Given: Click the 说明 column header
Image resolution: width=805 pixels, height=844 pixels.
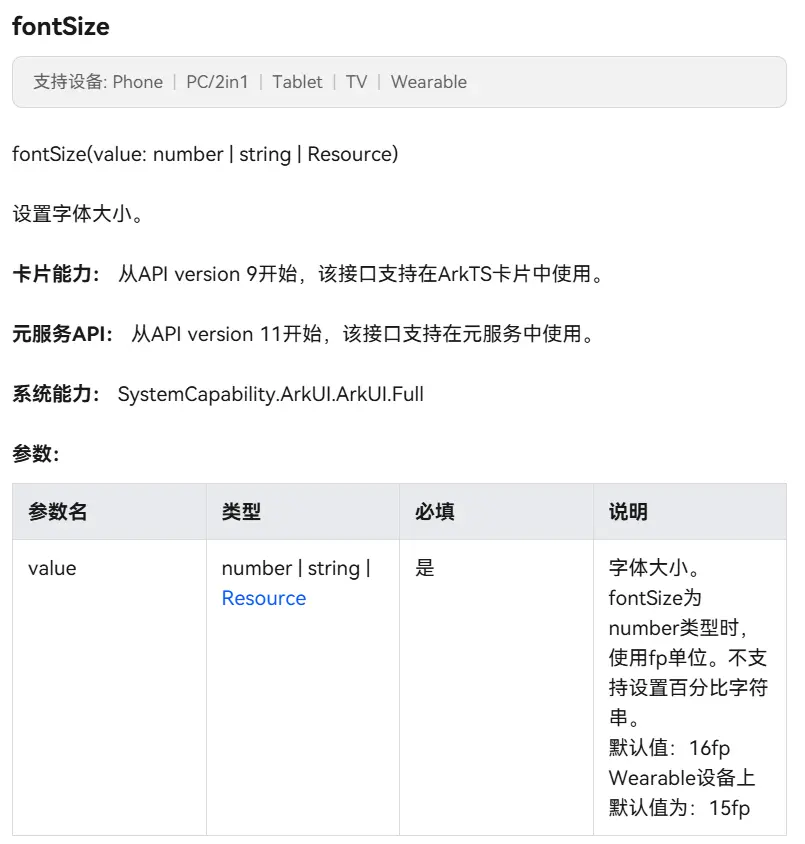Looking at the screenshot, I should click(x=628, y=512).
